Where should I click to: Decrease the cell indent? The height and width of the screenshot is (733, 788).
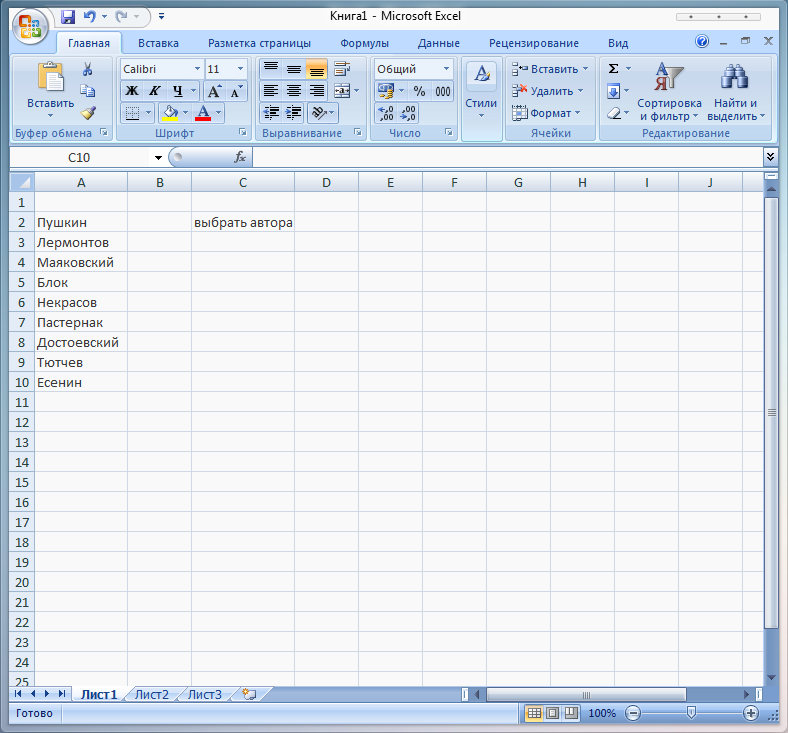271,113
